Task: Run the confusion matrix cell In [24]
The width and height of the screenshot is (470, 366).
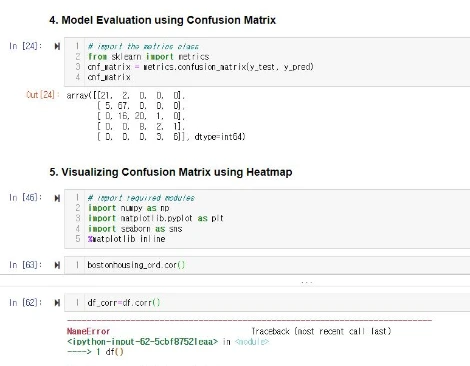Action: pyautogui.click(x=57, y=46)
